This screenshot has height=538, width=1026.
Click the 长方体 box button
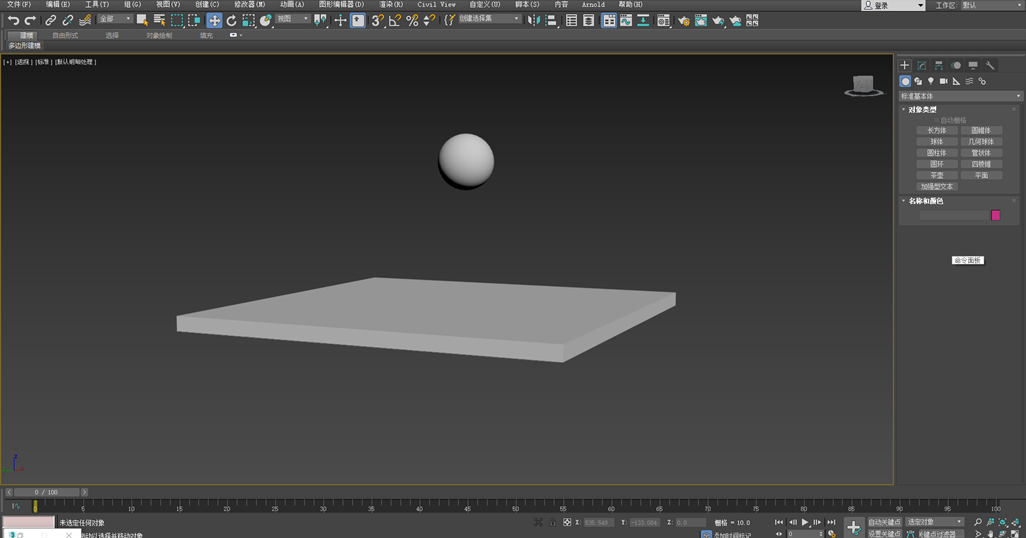(937, 130)
